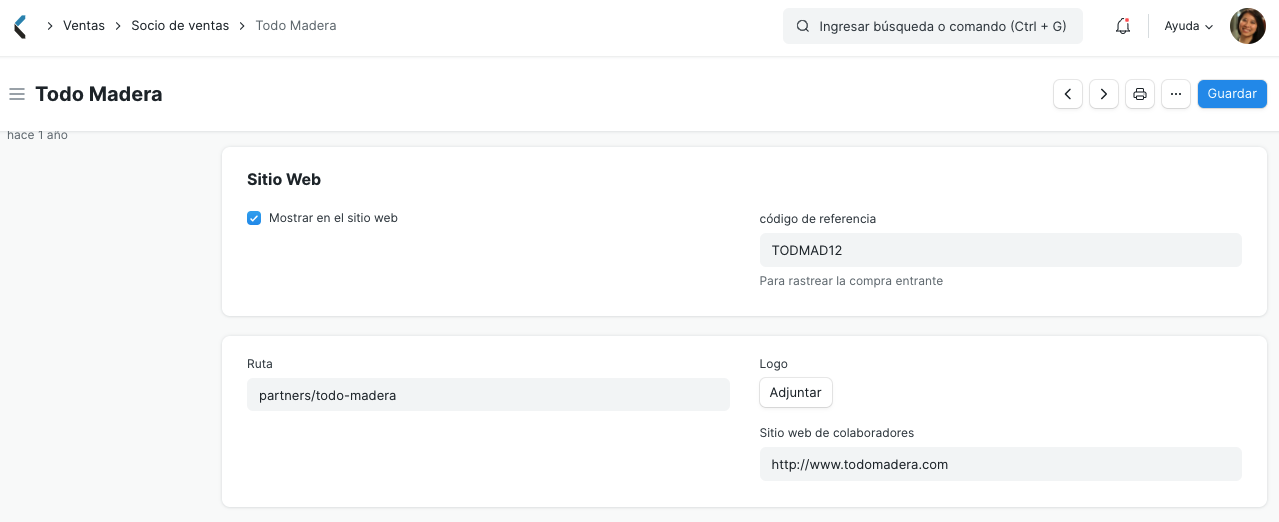1279x522 pixels.
Task: Click the 'hace 1 año' timestamp
Action: tap(37, 135)
